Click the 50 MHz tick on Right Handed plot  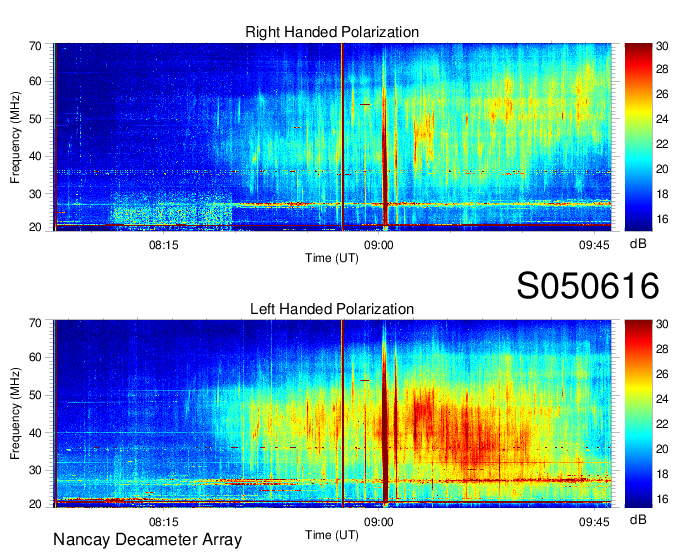(x=35, y=119)
